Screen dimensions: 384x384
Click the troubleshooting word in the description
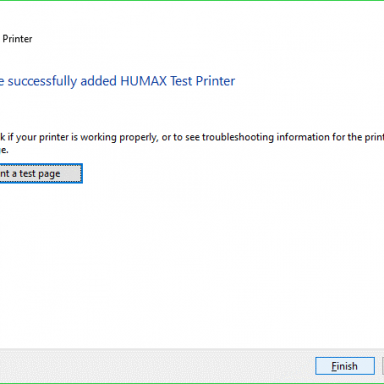pyautogui.click(x=238, y=137)
